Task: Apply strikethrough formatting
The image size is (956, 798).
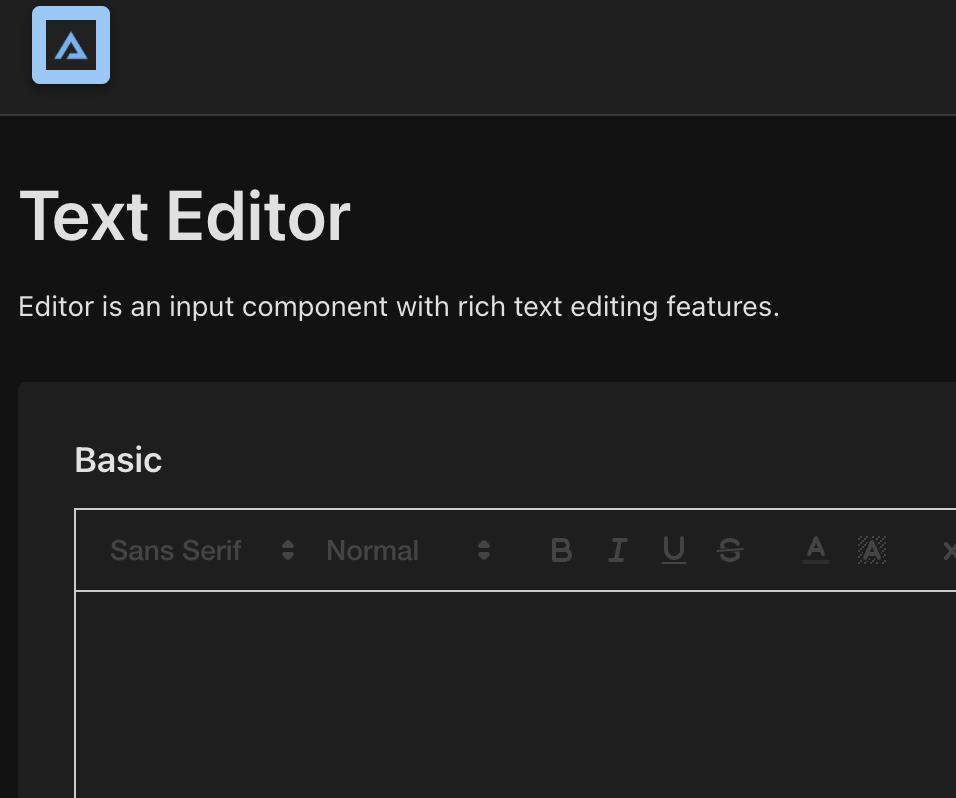Action: click(x=729, y=550)
